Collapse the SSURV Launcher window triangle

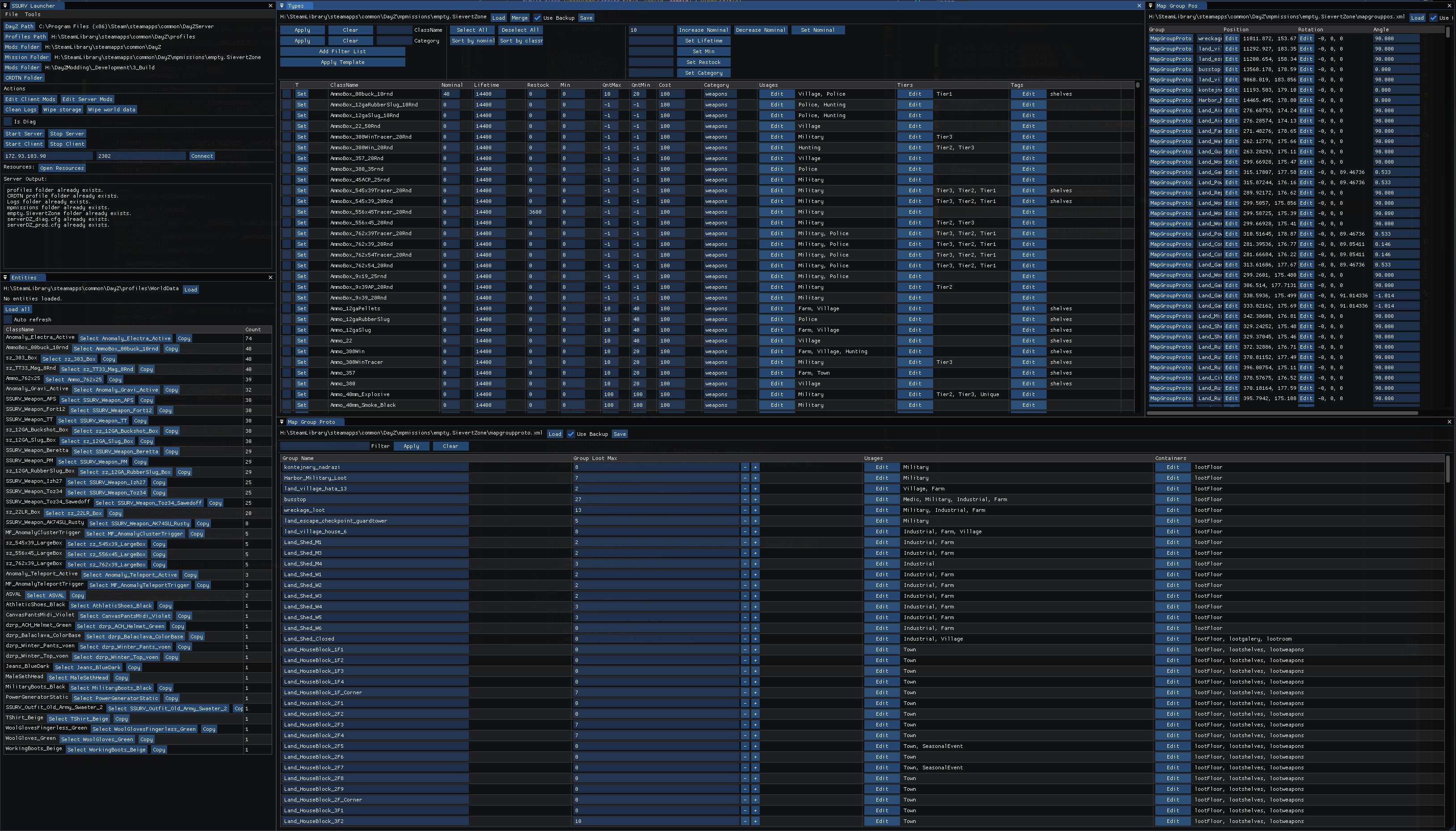5,6
